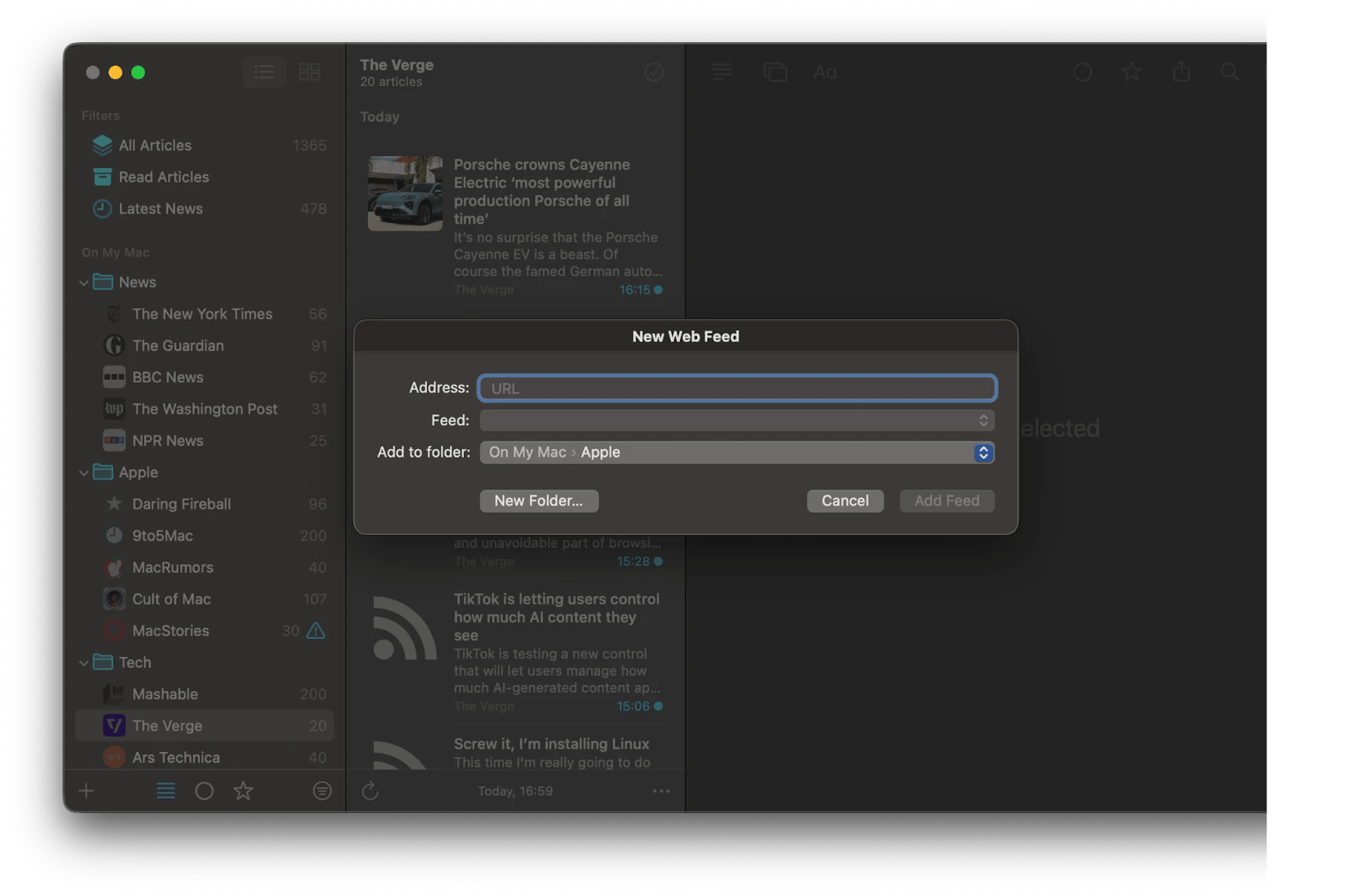Open search with the magnifier icon

pos(1230,72)
